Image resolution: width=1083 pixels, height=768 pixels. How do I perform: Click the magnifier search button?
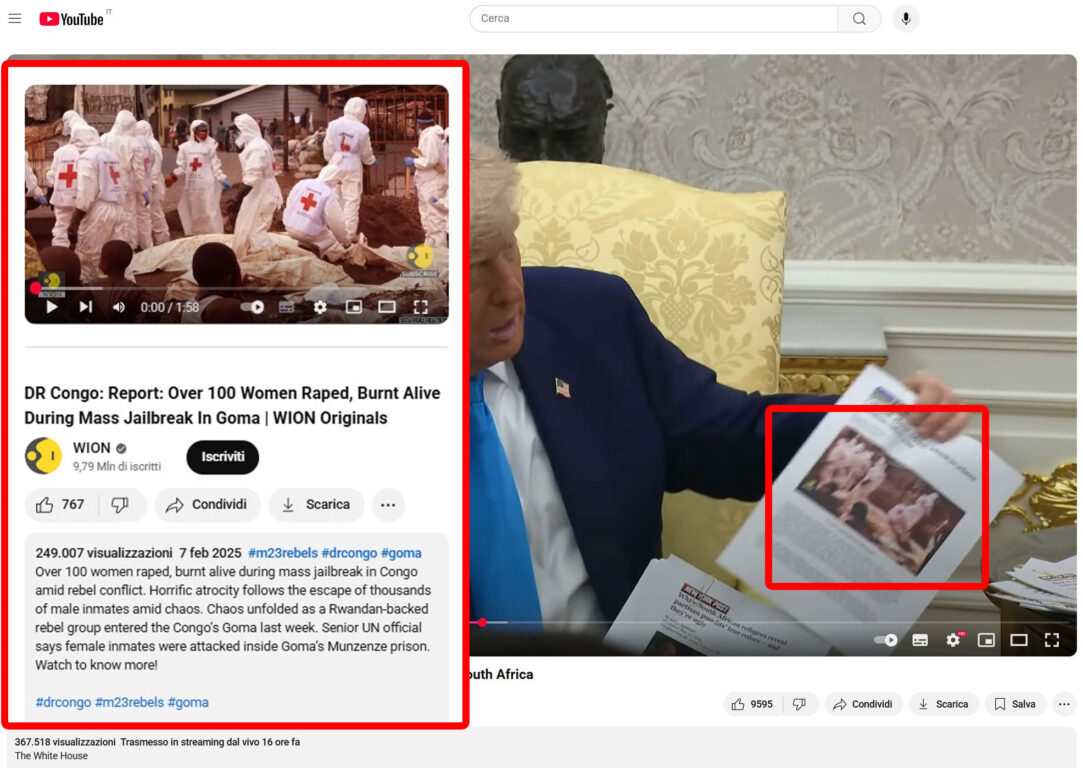859,19
